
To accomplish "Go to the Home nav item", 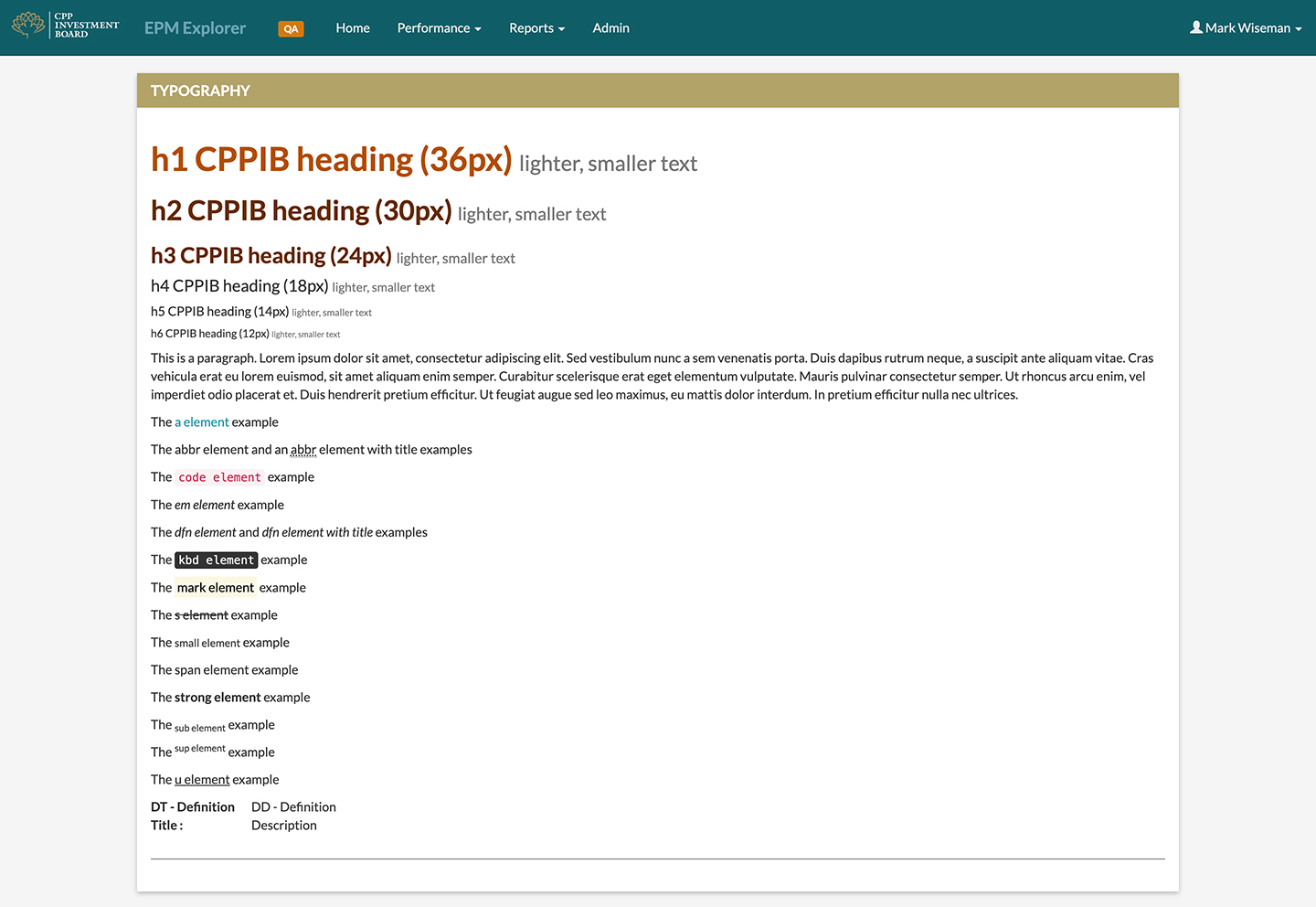I will click(353, 28).
